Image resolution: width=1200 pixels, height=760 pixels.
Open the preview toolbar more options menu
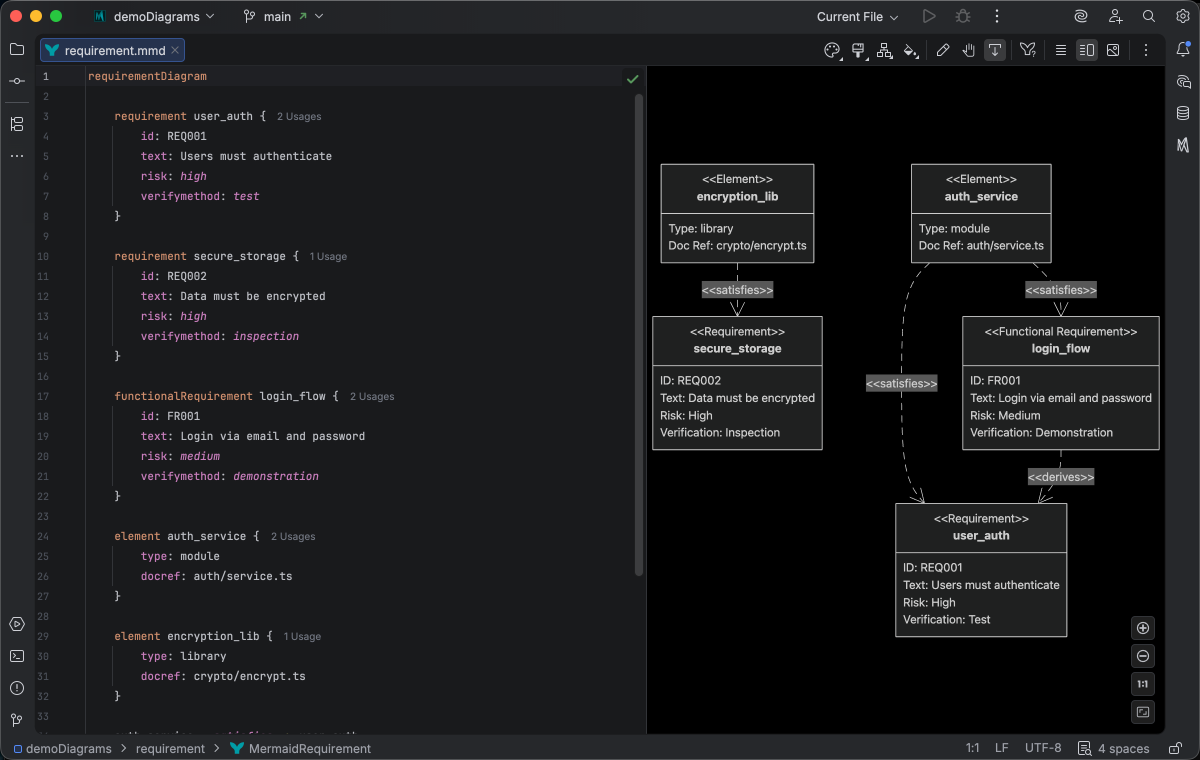click(1146, 50)
